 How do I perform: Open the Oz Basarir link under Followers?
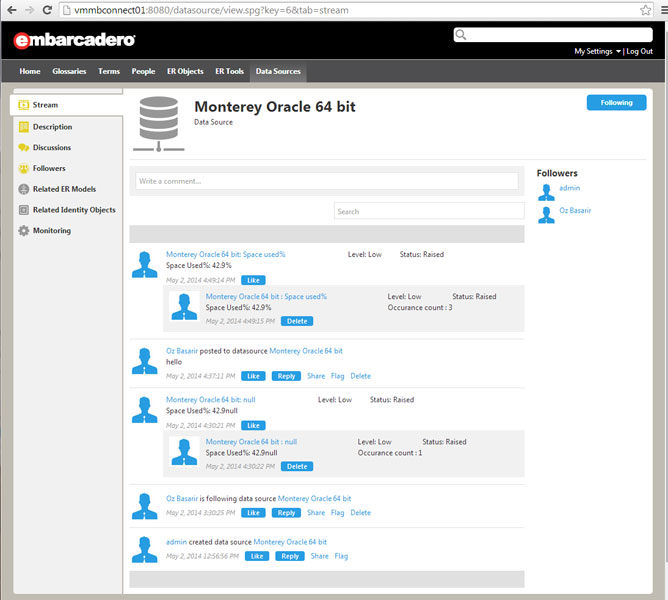click(x=575, y=210)
